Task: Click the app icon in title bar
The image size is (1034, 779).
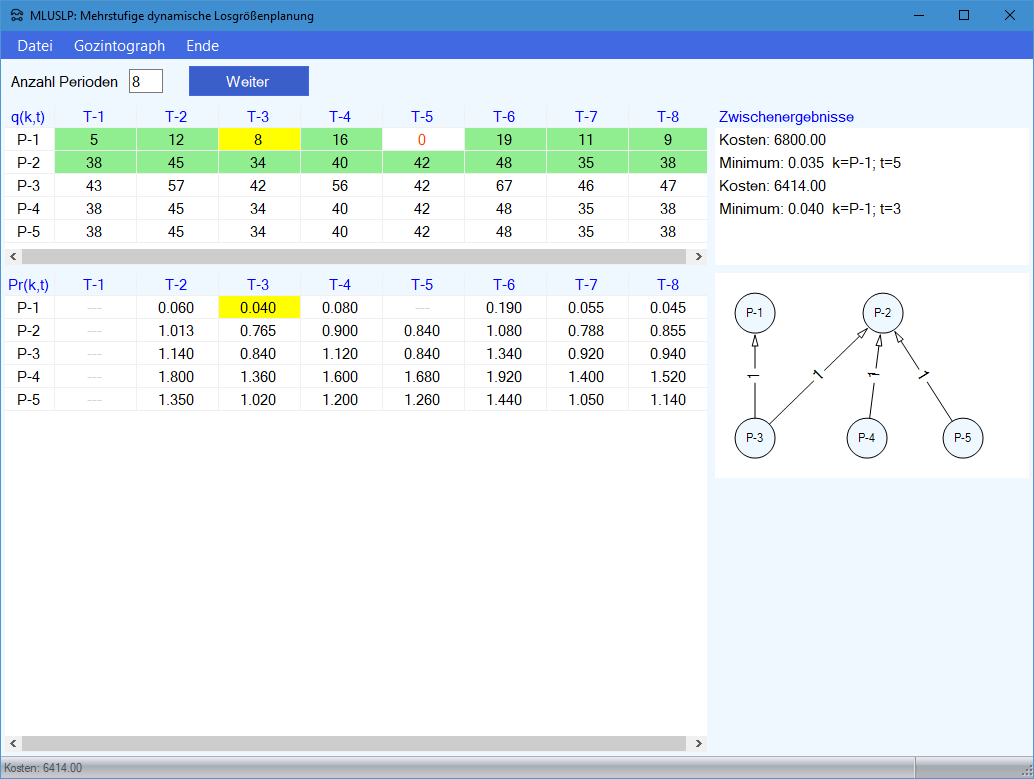Action: [x=17, y=15]
